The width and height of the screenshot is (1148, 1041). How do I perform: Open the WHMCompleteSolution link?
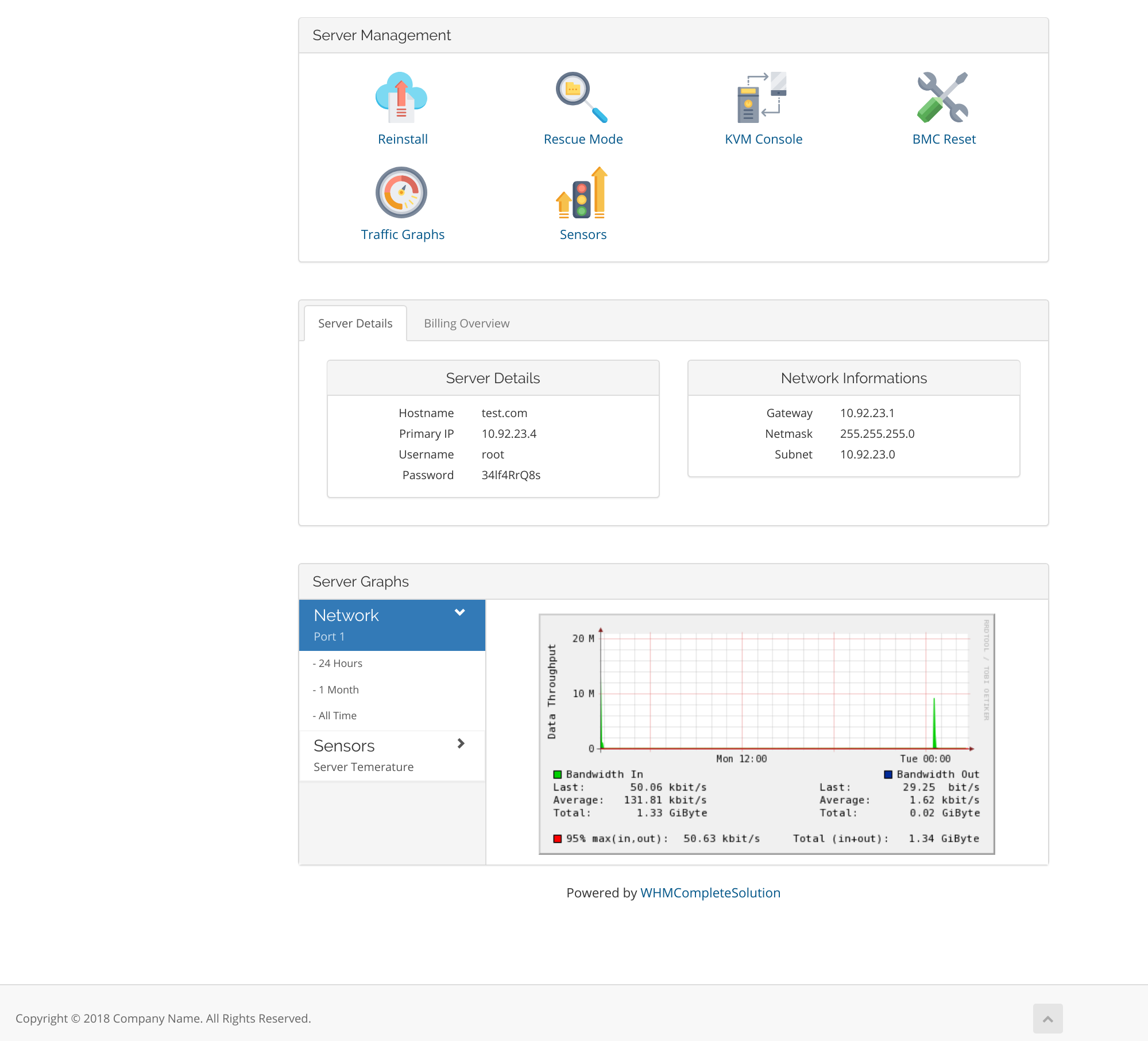pyautogui.click(x=710, y=893)
